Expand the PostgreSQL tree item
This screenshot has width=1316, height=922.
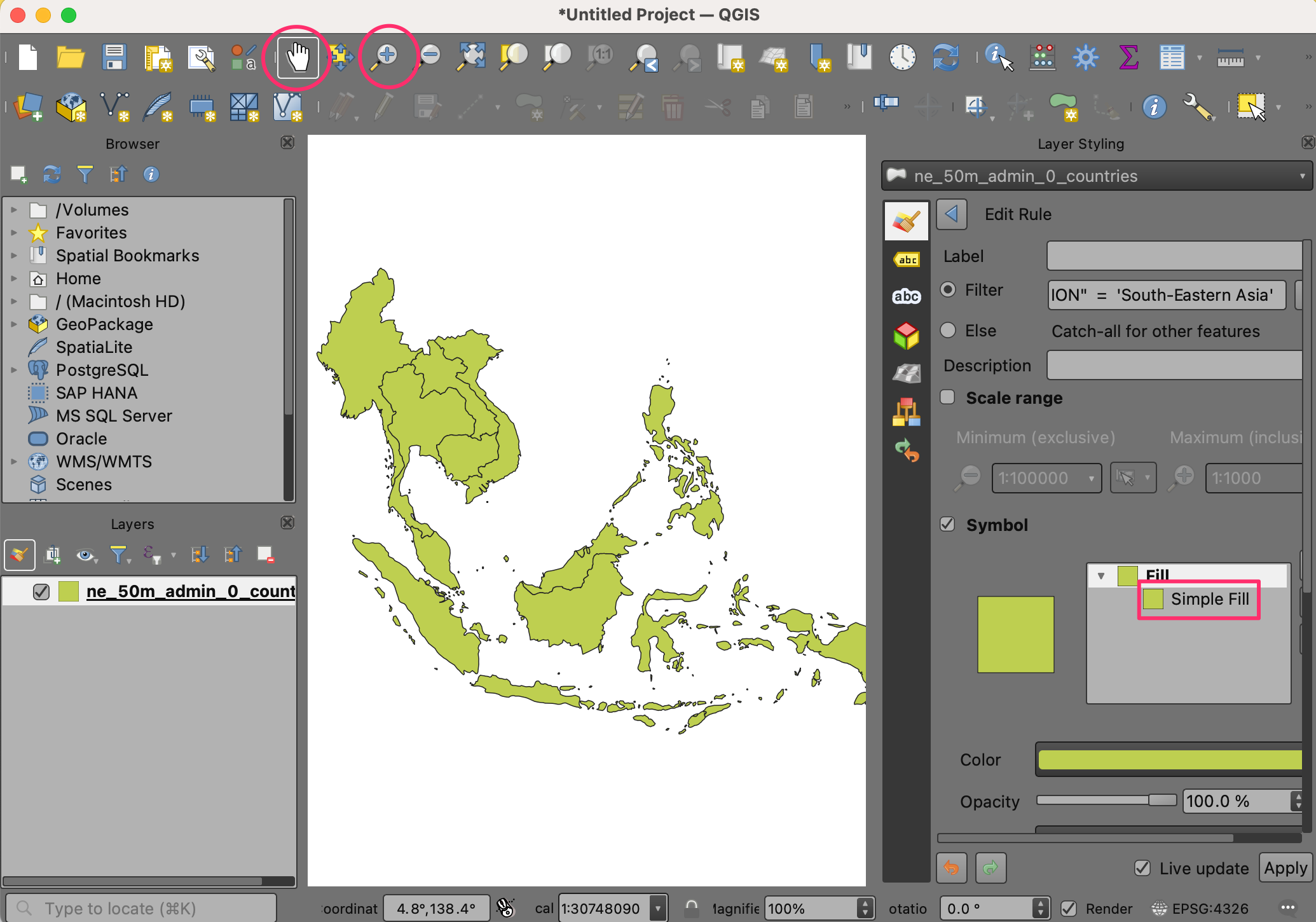(x=14, y=369)
